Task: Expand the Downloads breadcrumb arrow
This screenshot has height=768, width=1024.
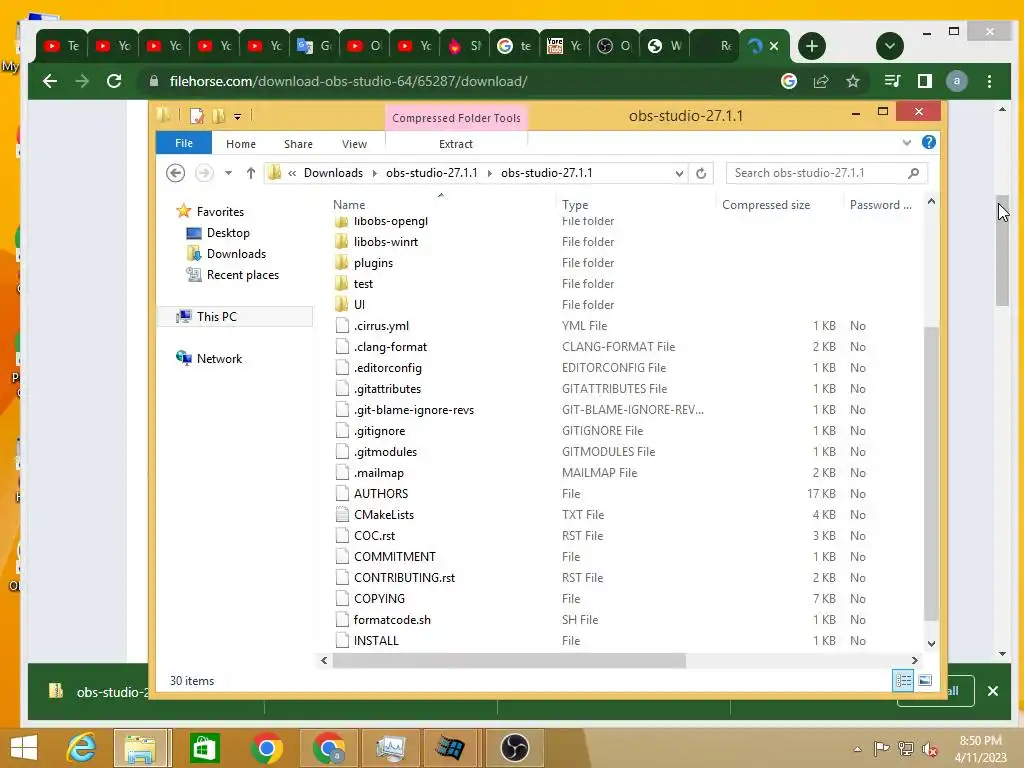Action: click(x=374, y=173)
